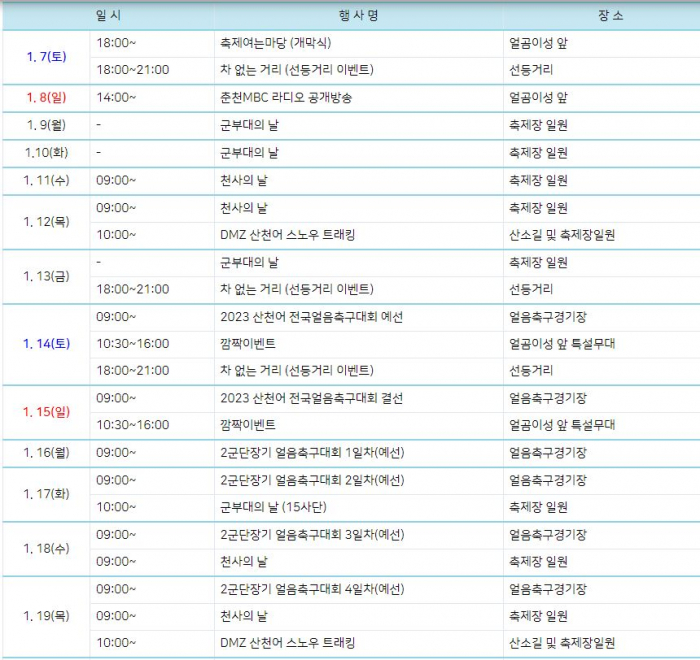Click the red 1.8(일) date cell
This screenshot has height=660, width=700.
tap(46, 98)
